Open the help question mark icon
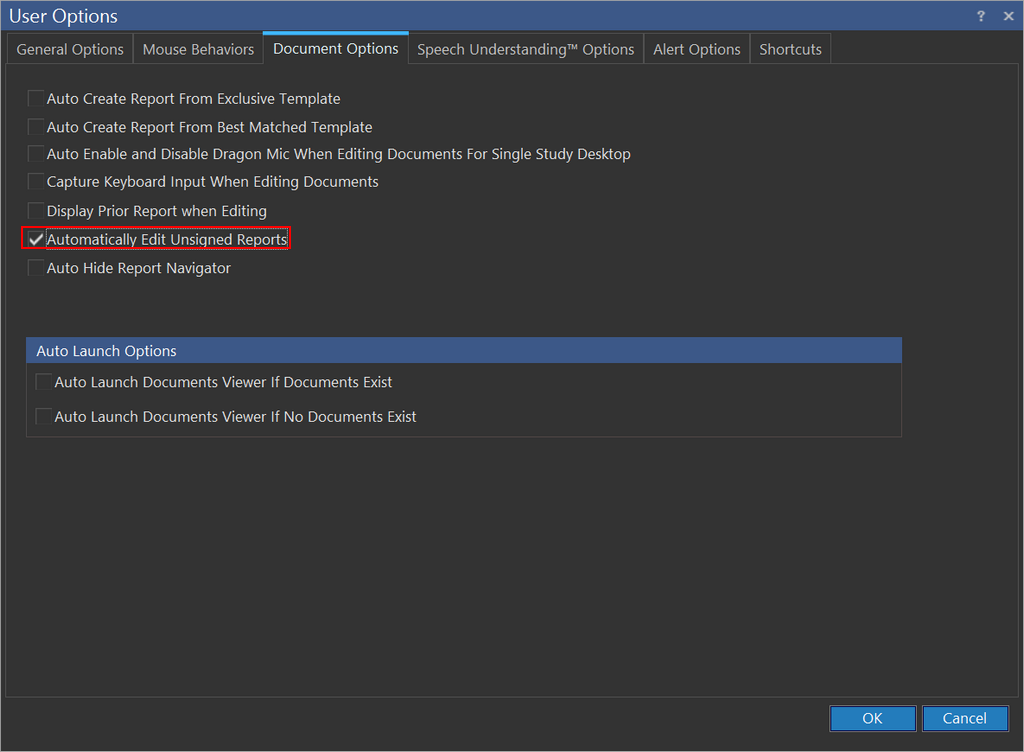 [x=981, y=16]
